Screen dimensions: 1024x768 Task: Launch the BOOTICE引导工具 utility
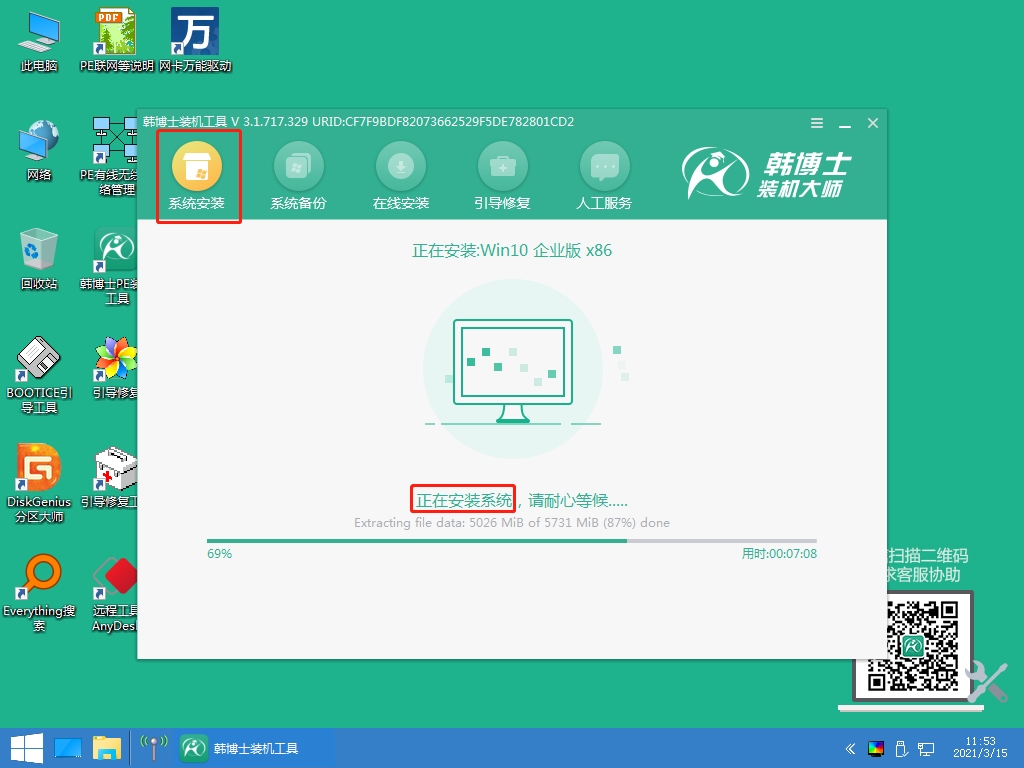coord(38,360)
